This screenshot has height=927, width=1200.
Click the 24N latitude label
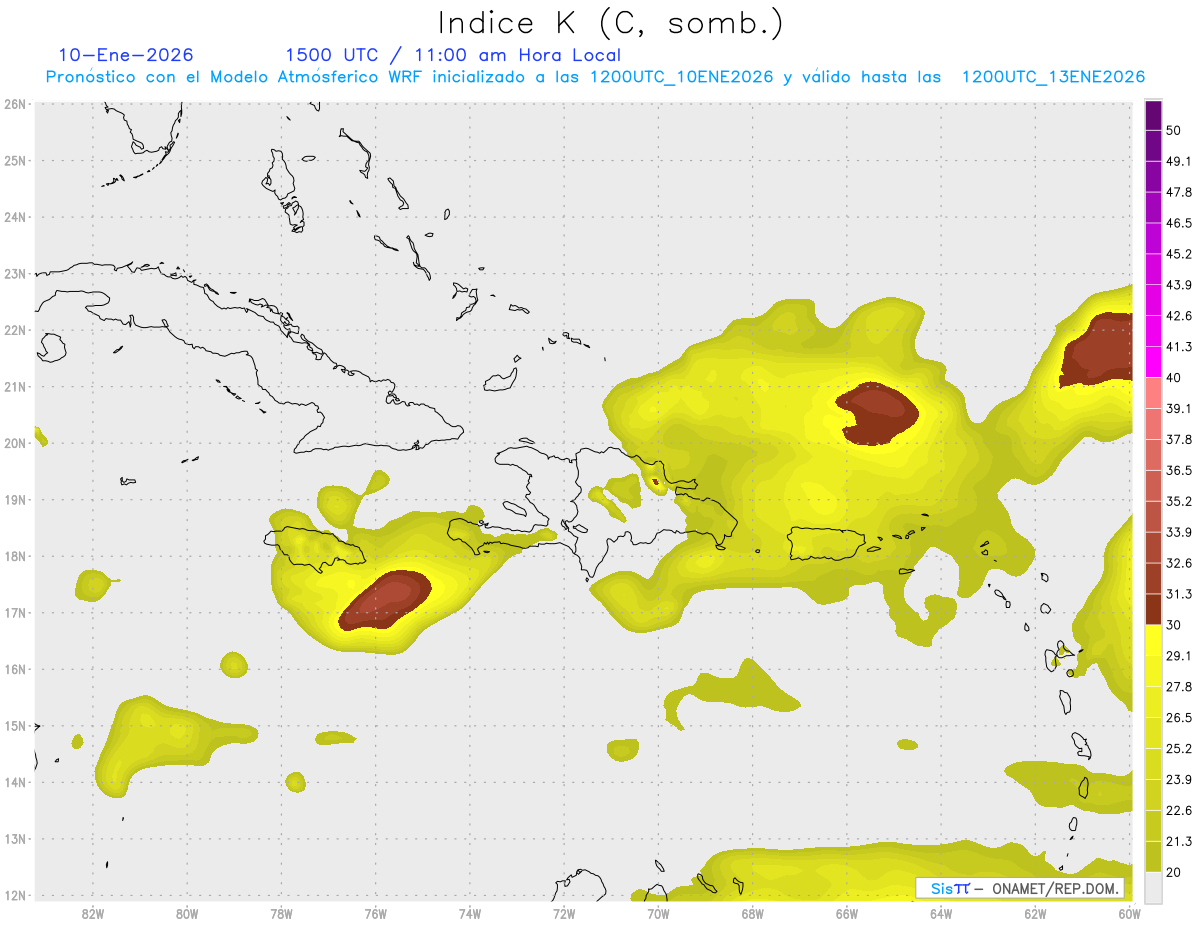pos(16,217)
